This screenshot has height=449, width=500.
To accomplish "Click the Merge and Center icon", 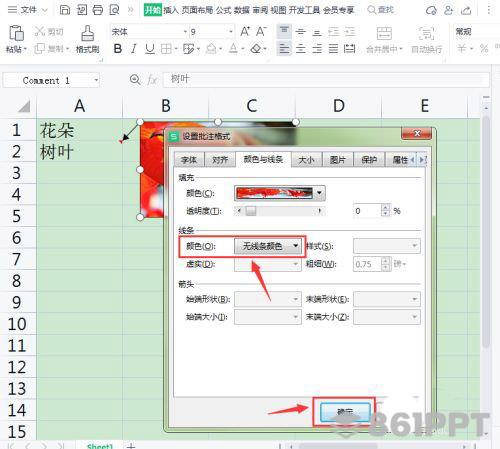I will 384,34.
